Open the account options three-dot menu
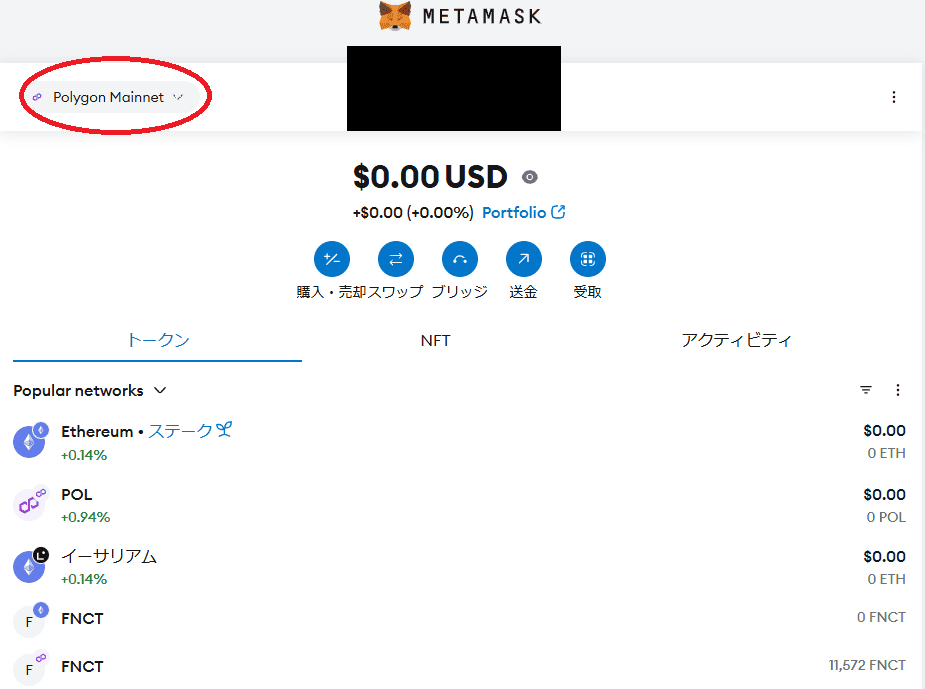This screenshot has height=689, width=925. (894, 97)
